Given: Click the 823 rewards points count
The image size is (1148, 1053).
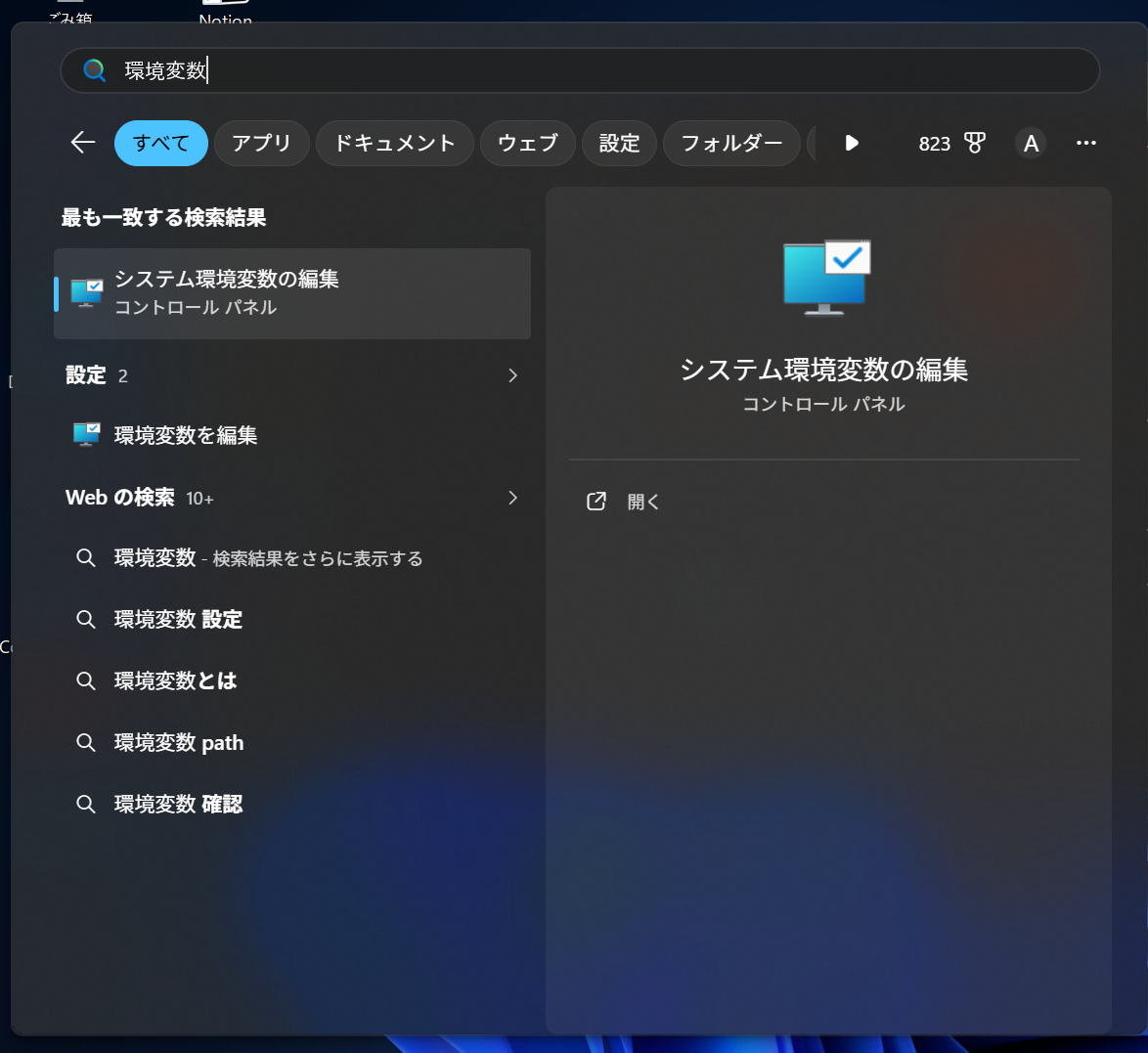Looking at the screenshot, I should tap(934, 144).
